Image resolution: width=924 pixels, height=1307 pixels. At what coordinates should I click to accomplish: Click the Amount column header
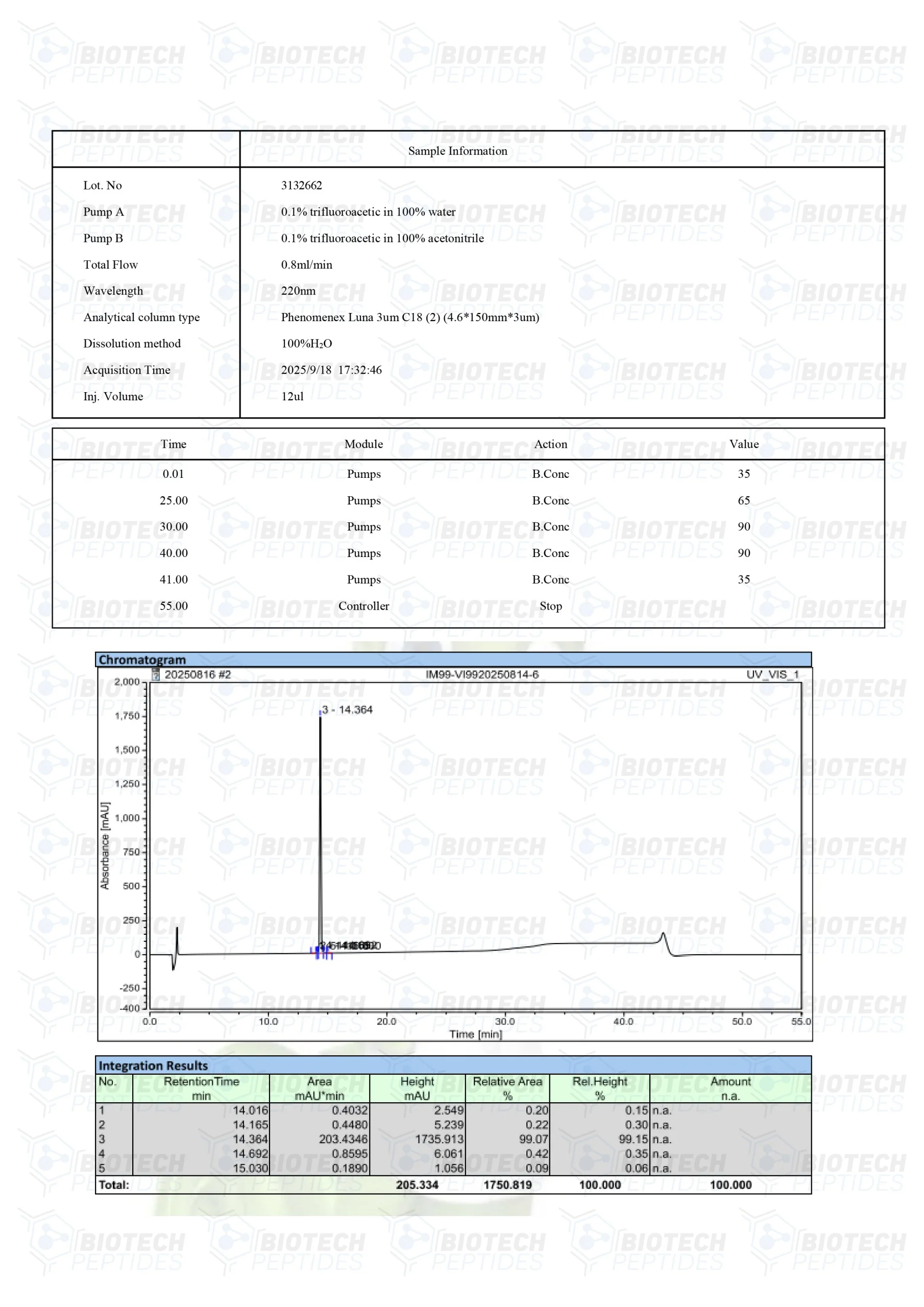coord(730,1088)
